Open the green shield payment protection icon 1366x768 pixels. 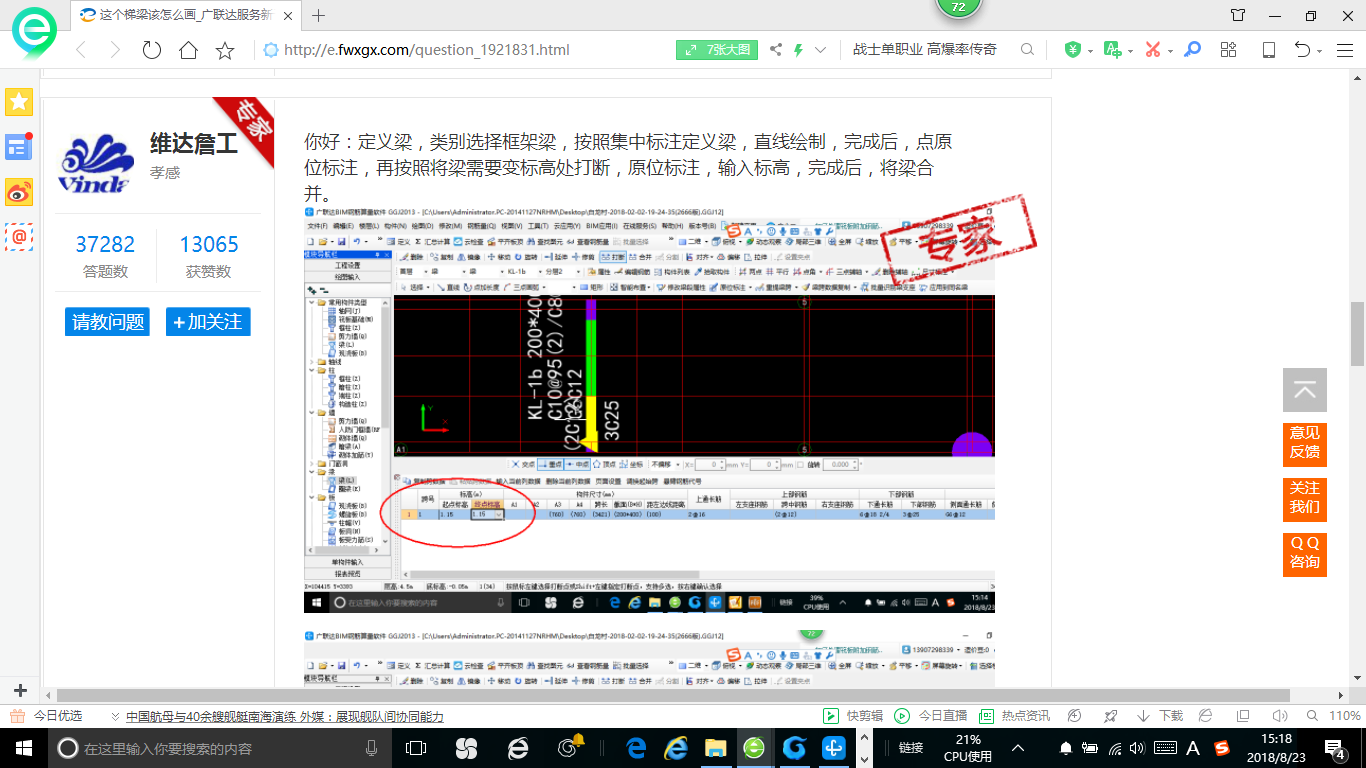(x=1073, y=49)
